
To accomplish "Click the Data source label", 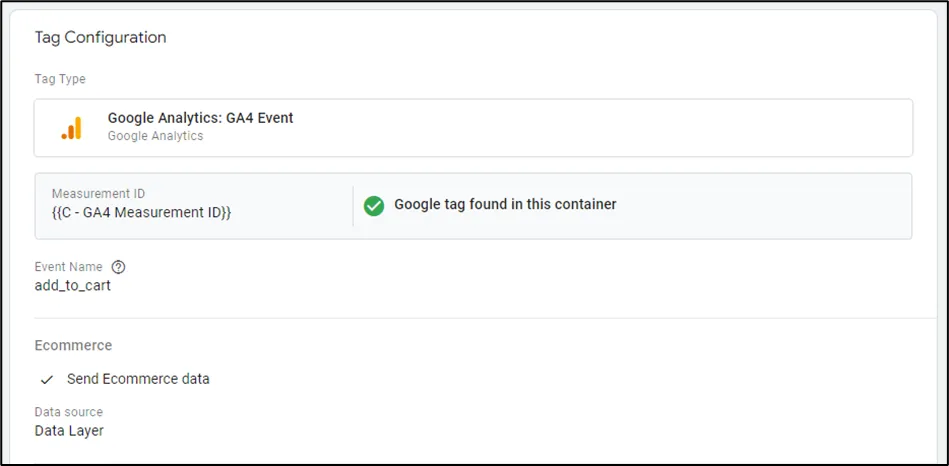I will point(69,412).
